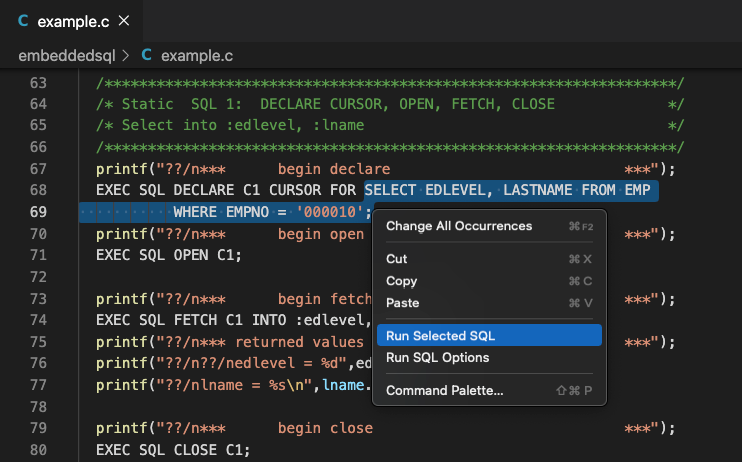Click the Static SQL 1 comment line
Screen dimensions: 742x462
390,104
